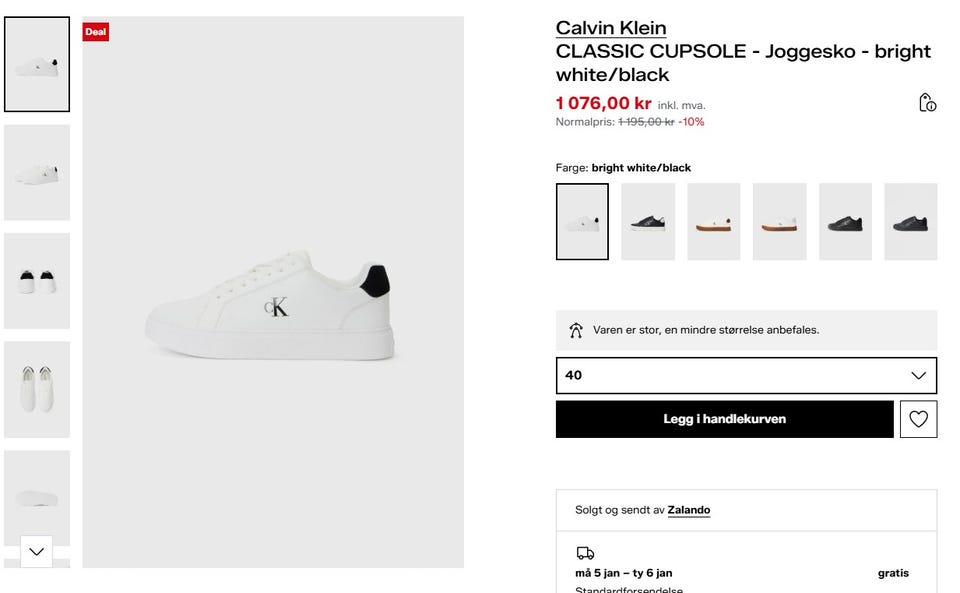Open the Zalando seller link
This screenshot has width=960, height=593.
click(689, 510)
